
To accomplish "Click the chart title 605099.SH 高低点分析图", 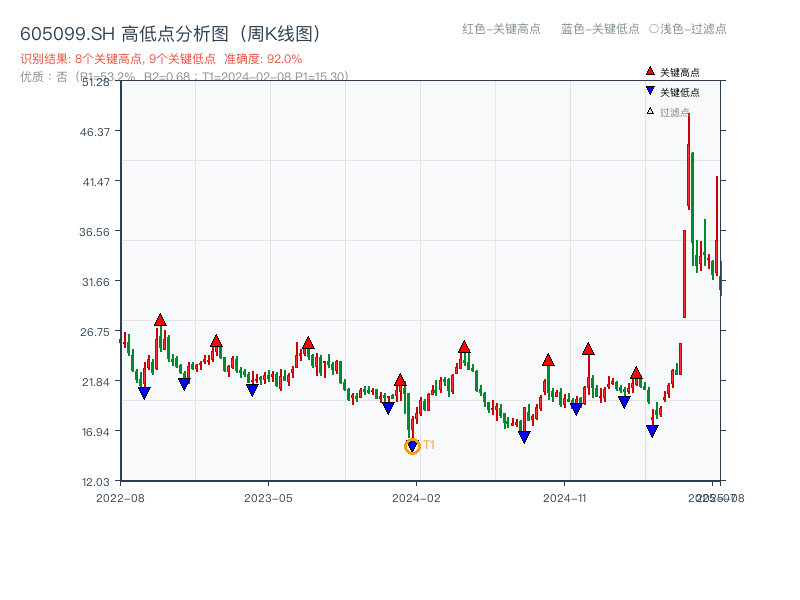I will pyautogui.click(x=171, y=34).
